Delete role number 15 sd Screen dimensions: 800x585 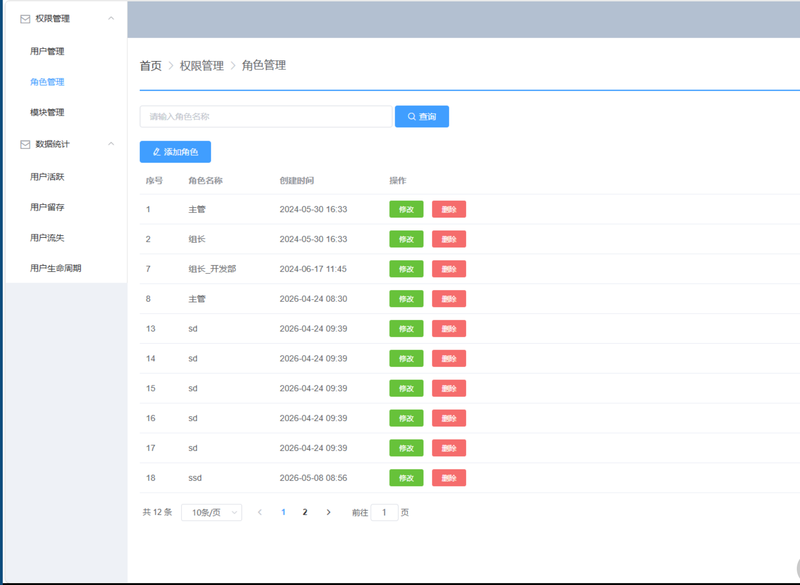point(449,388)
